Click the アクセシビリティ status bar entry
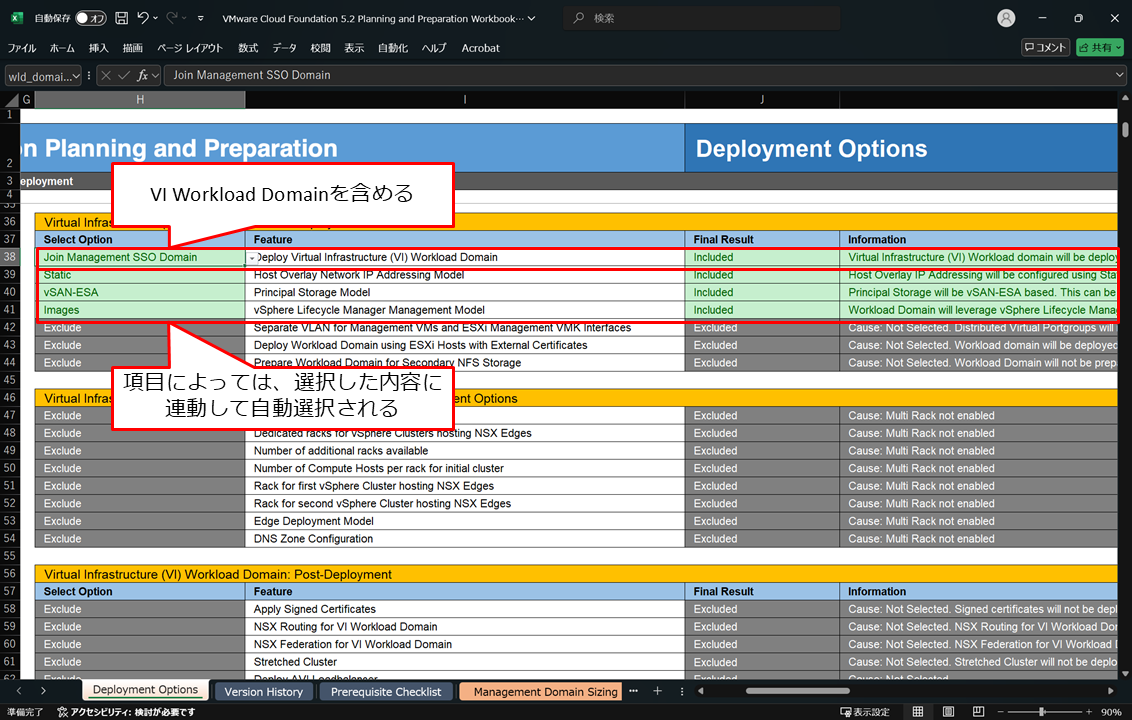The image size is (1132, 720). [x=126, y=712]
